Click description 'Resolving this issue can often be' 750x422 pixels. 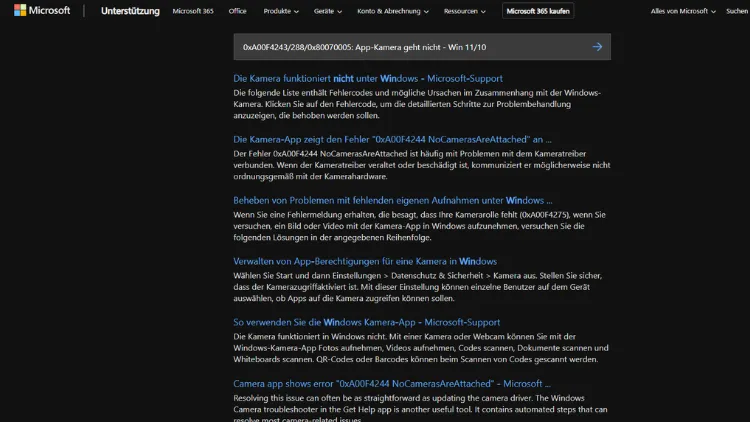(420, 409)
